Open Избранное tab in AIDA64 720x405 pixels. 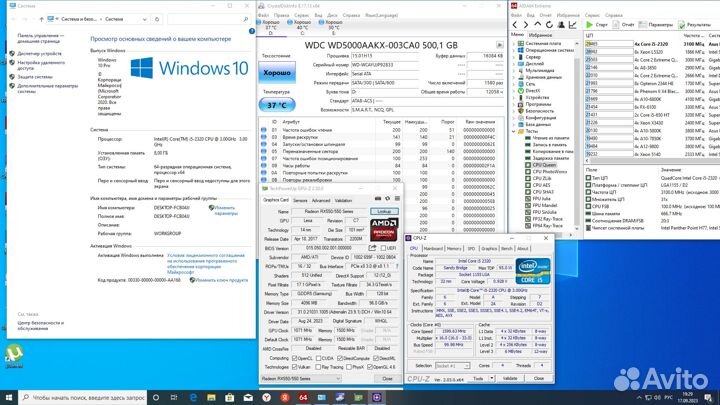tap(540, 35)
